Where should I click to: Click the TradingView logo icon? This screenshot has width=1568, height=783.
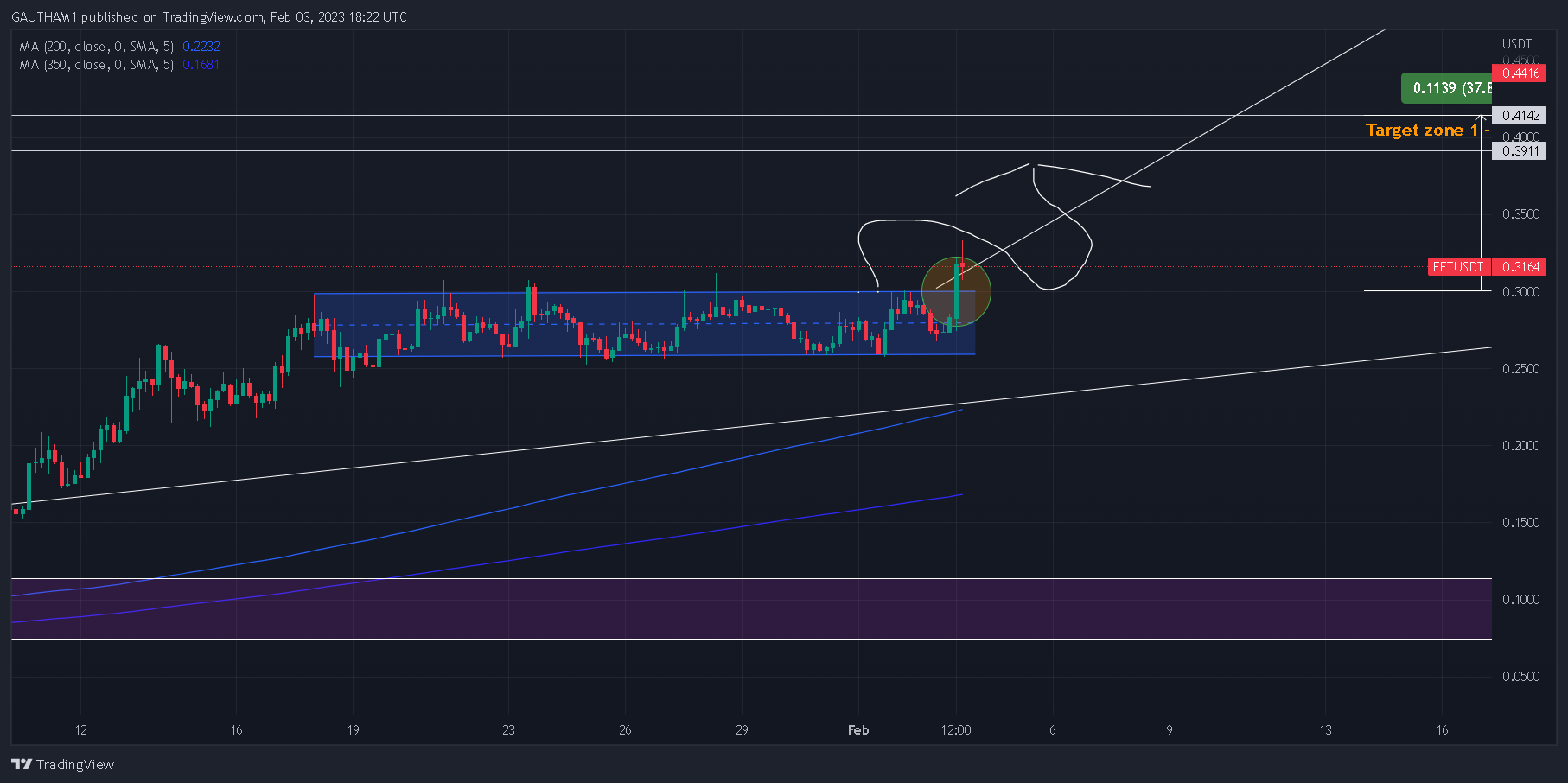22,764
